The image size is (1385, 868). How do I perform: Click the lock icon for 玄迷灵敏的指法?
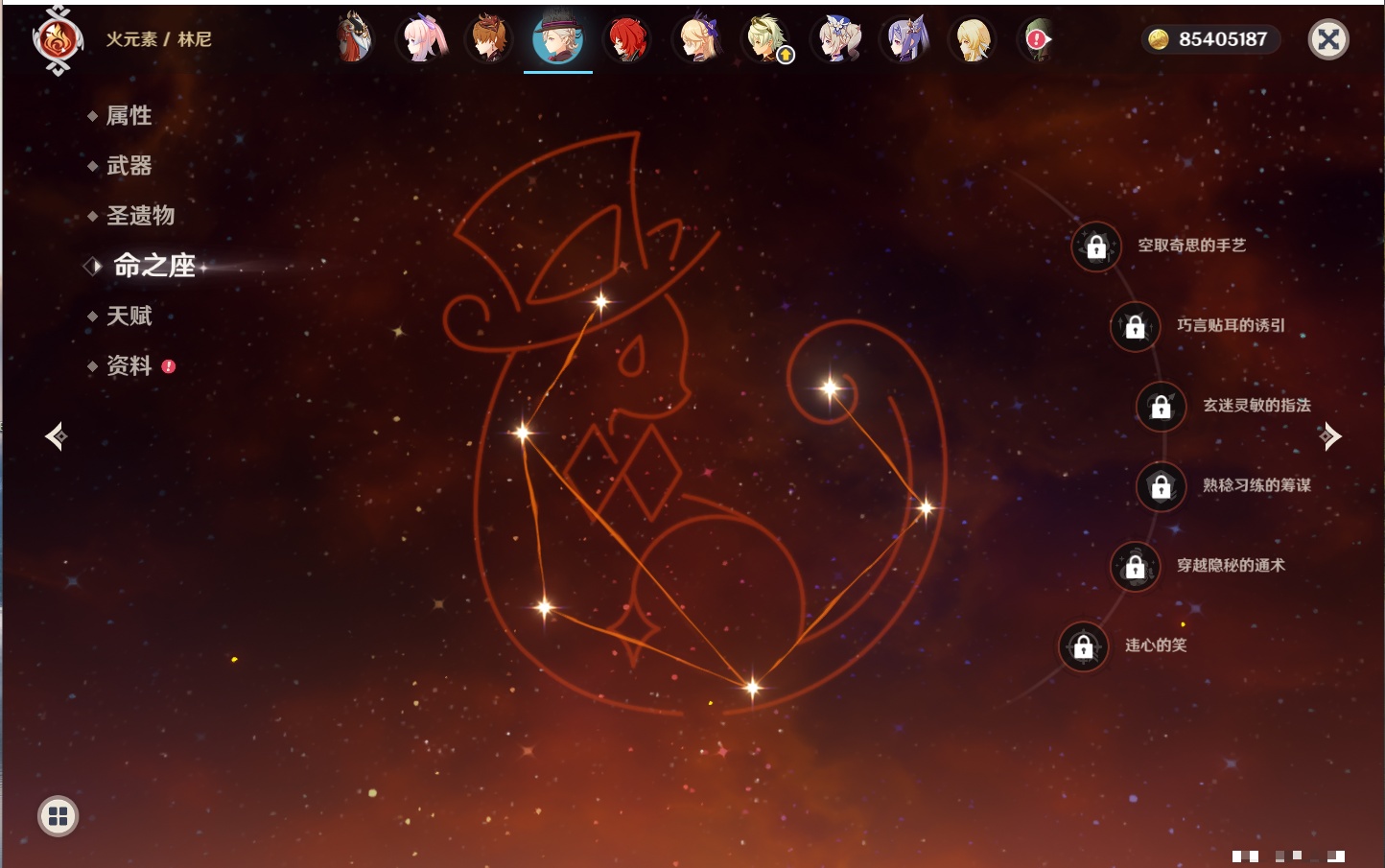(x=1162, y=407)
